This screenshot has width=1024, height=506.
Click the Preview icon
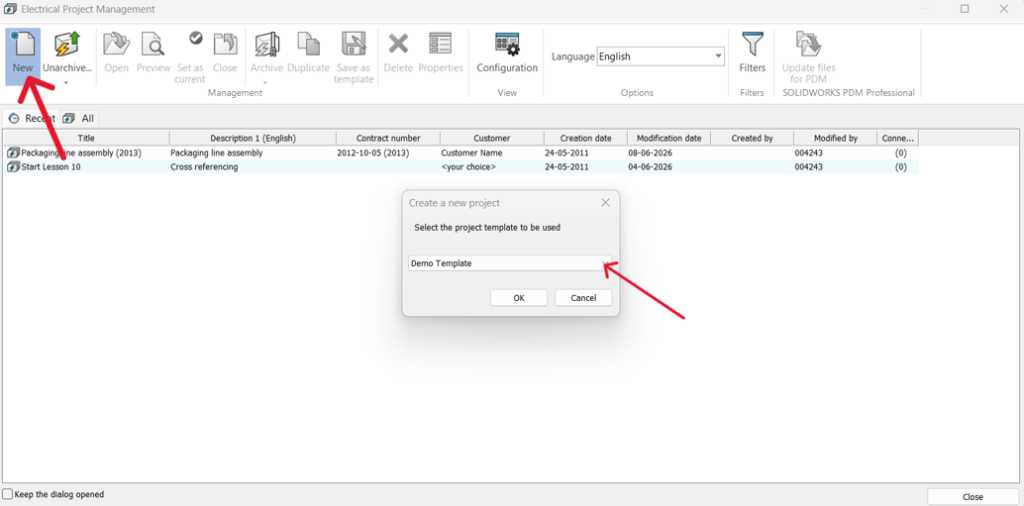point(153,46)
